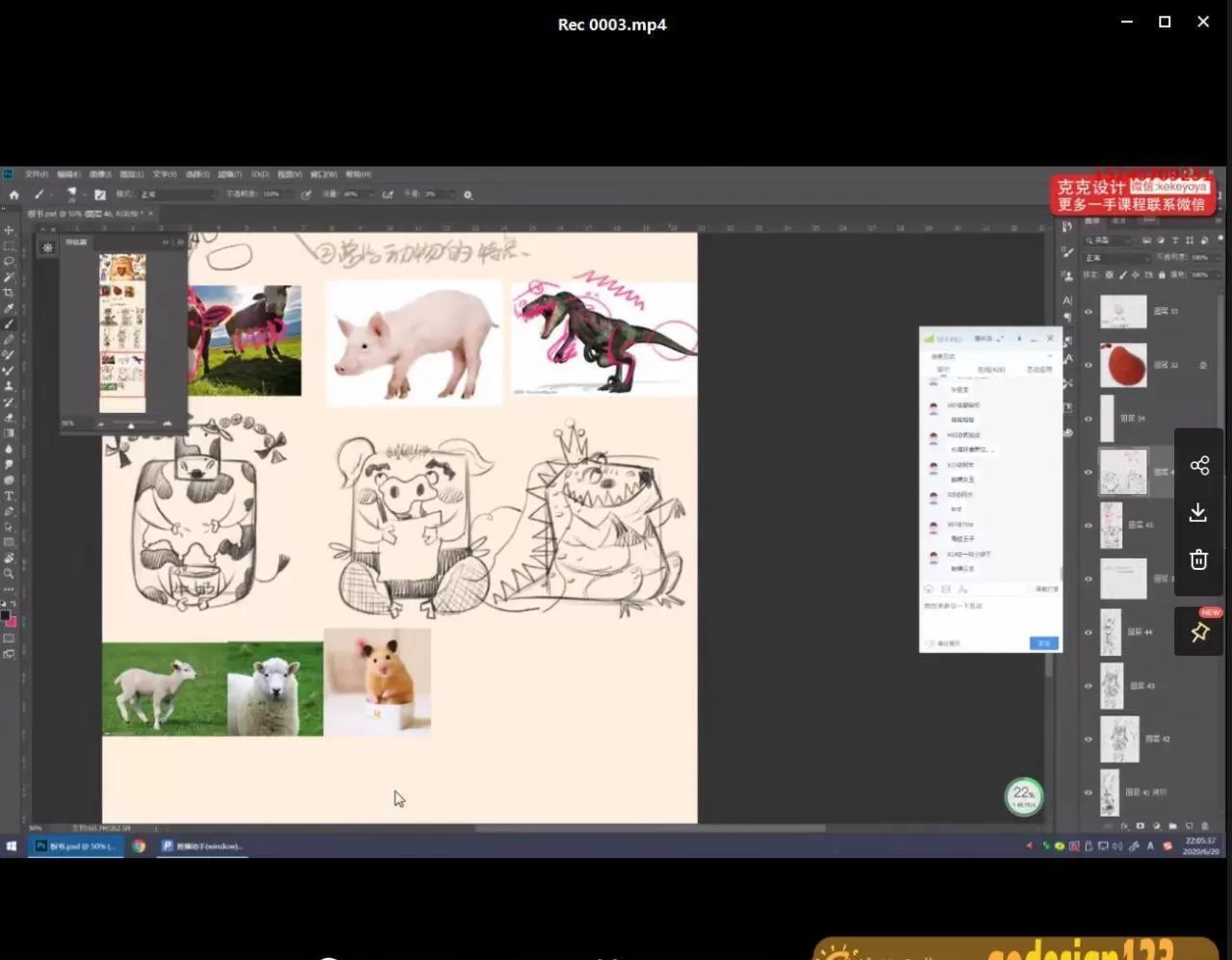Select the Move tool in the toolbox
The height and width of the screenshot is (960, 1232).
coord(9,230)
